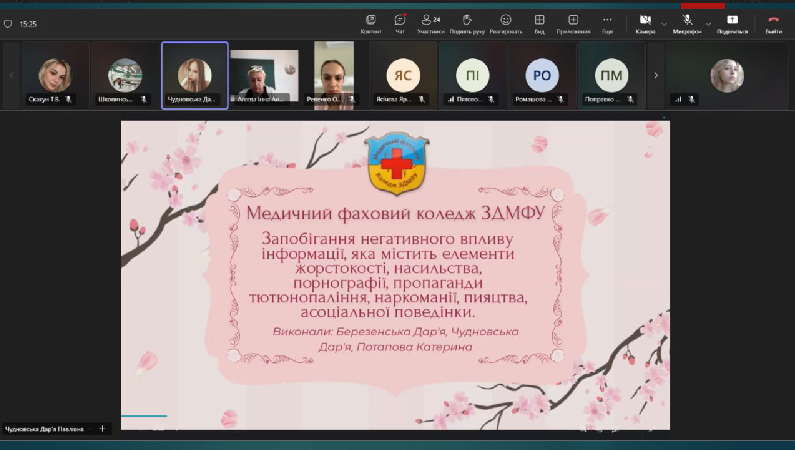Viewport: 795px width, 450px height.
Task: Select the ЯС avatar participant tile
Action: (x=403, y=76)
